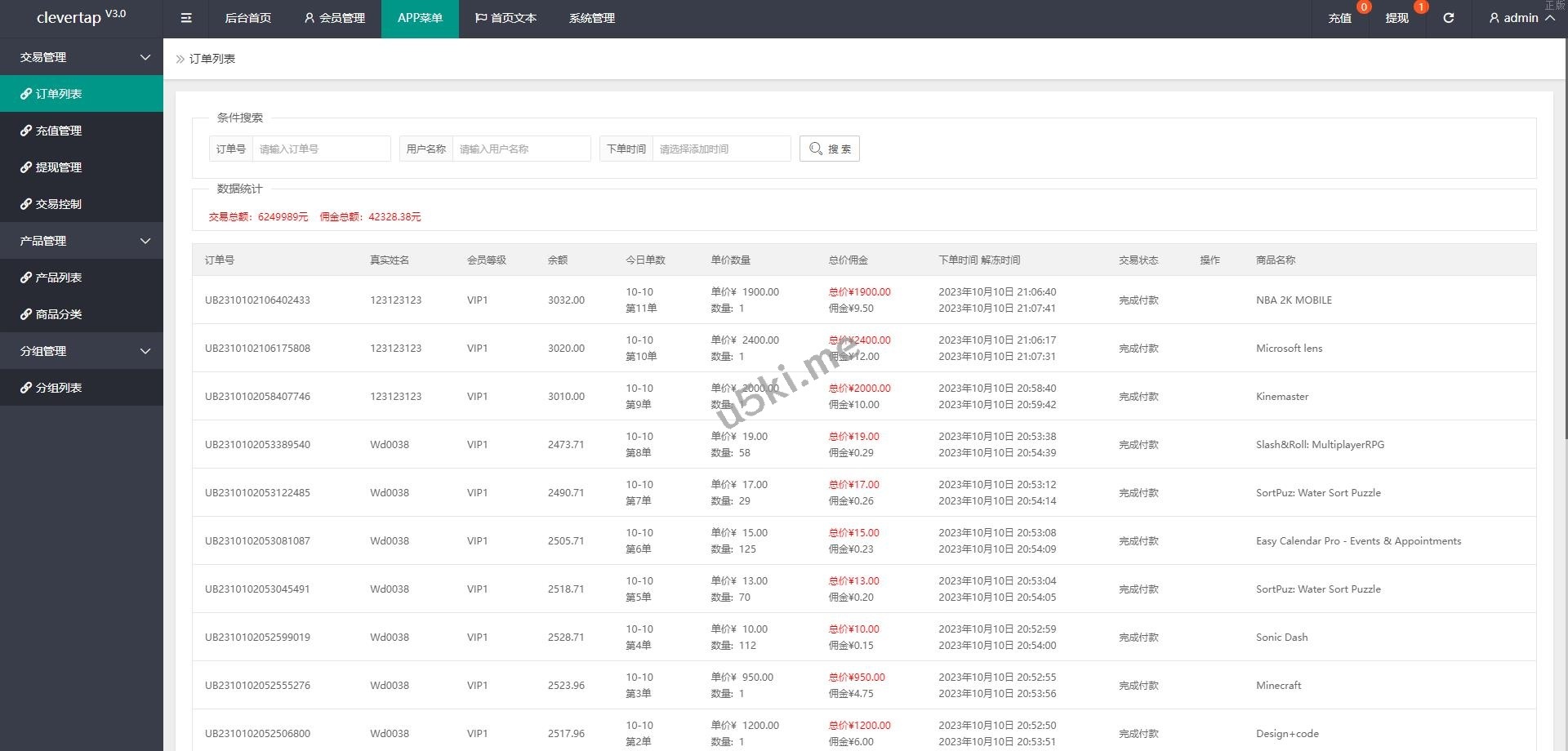Viewport: 1568px width, 751px height.
Task: Click the link icon beside 交易控制
Action: coord(26,204)
